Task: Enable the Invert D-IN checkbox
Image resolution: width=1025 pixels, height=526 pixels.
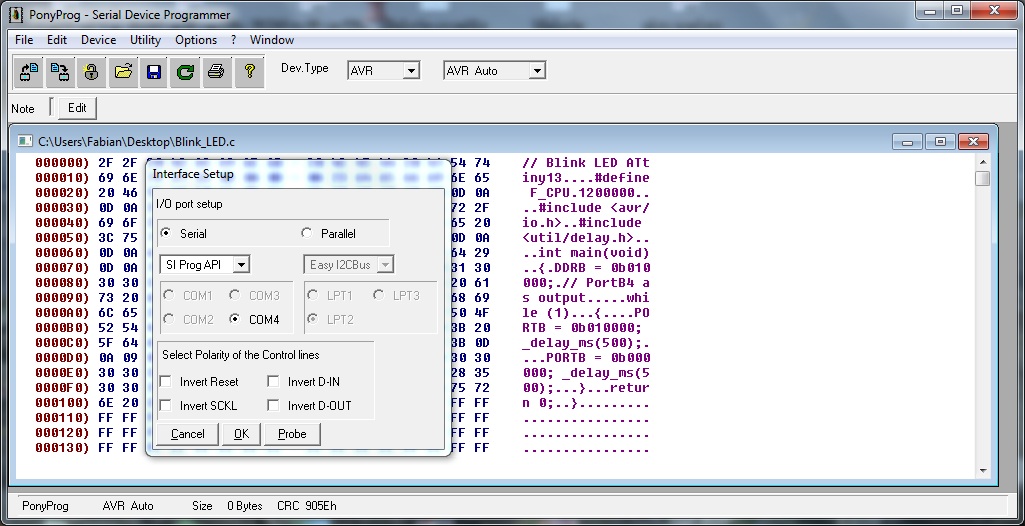Action: coord(274,382)
